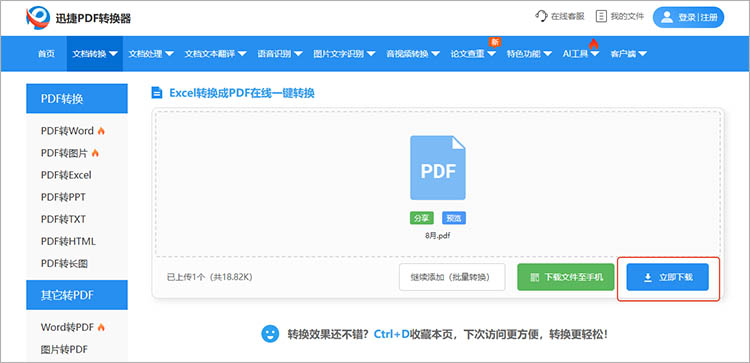Expand the 语音识别 dropdown arrow

(298, 54)
